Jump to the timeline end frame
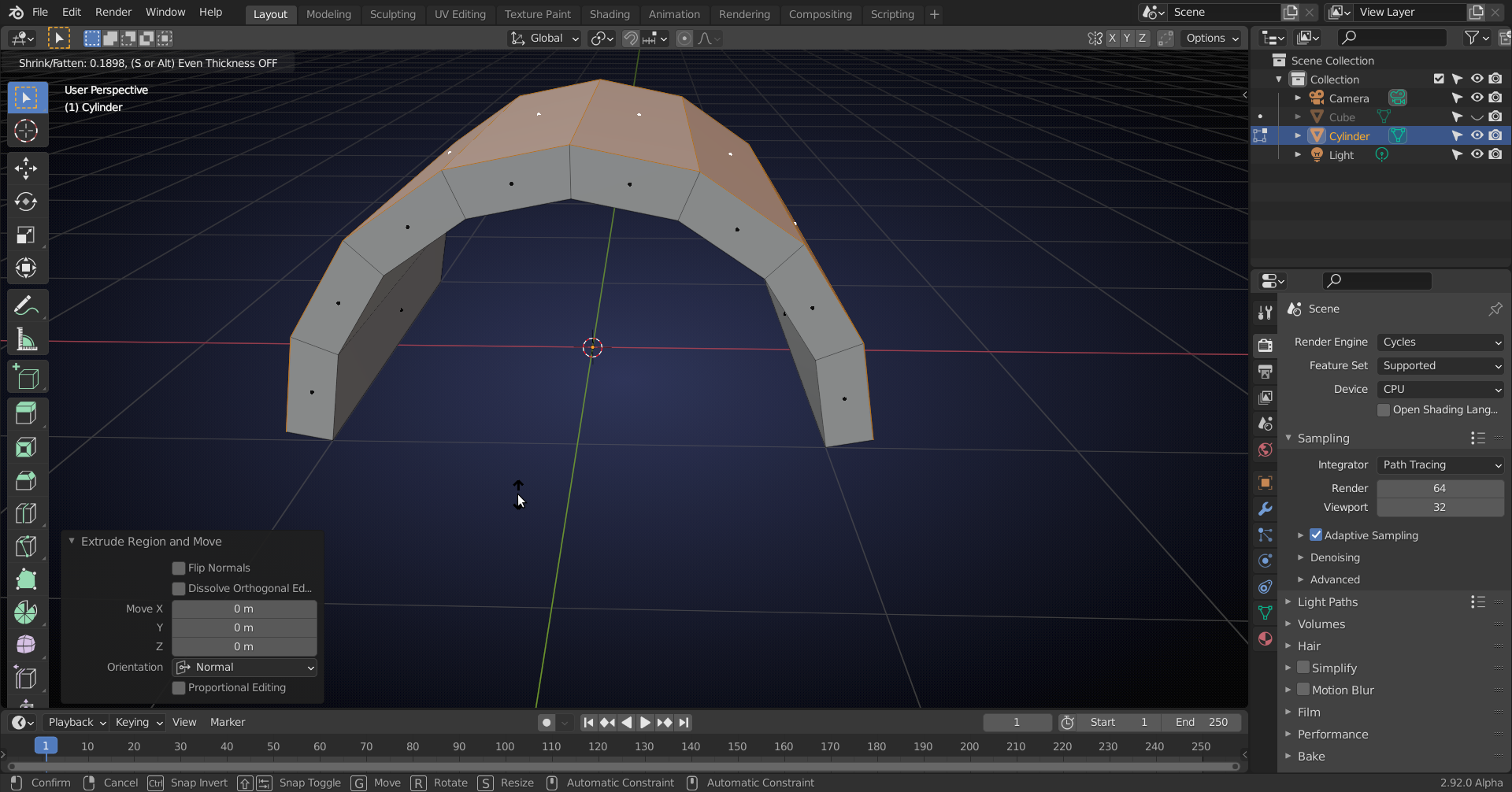 point(684,723)
